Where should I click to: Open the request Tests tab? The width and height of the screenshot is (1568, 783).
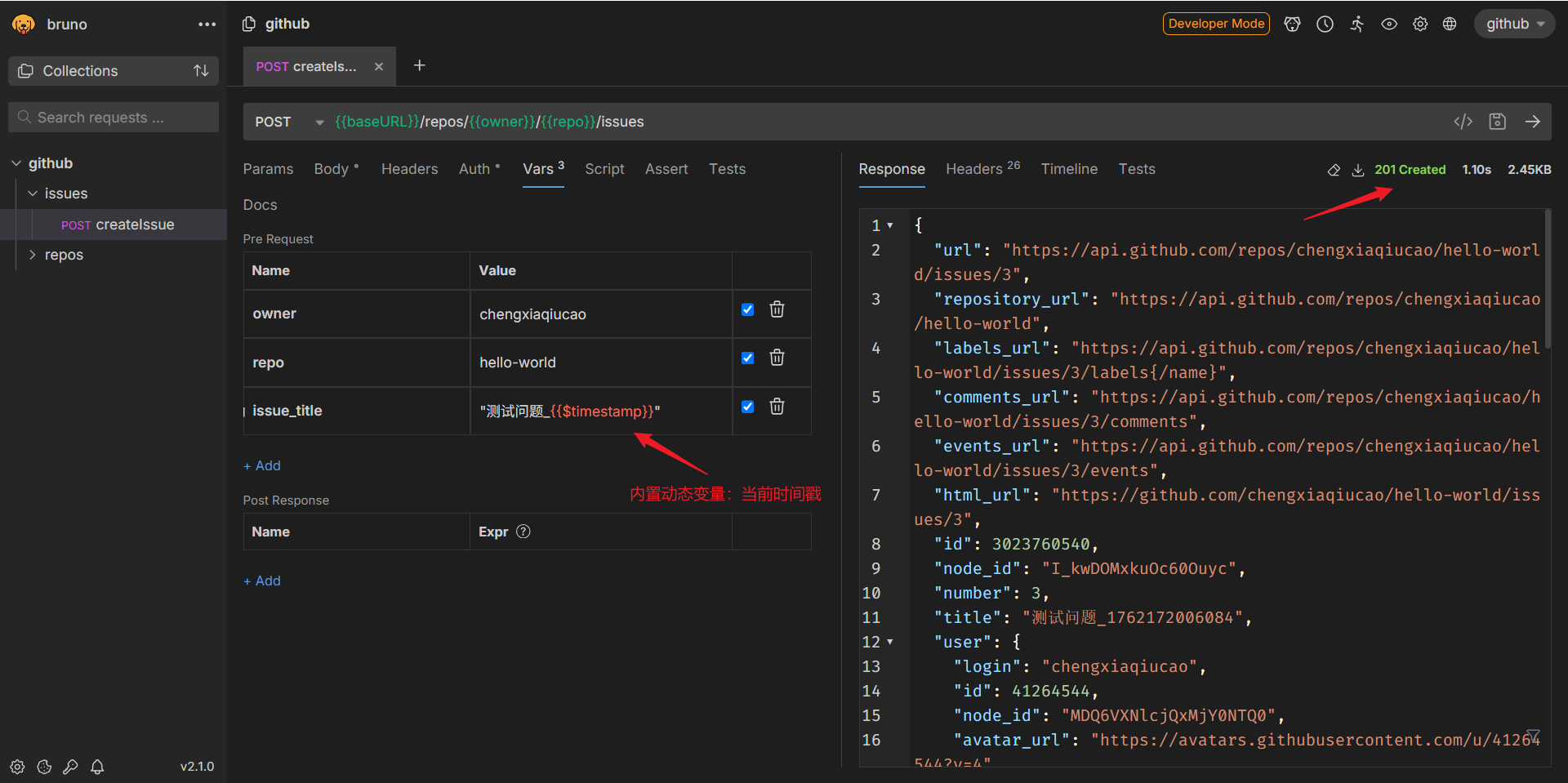727,169
